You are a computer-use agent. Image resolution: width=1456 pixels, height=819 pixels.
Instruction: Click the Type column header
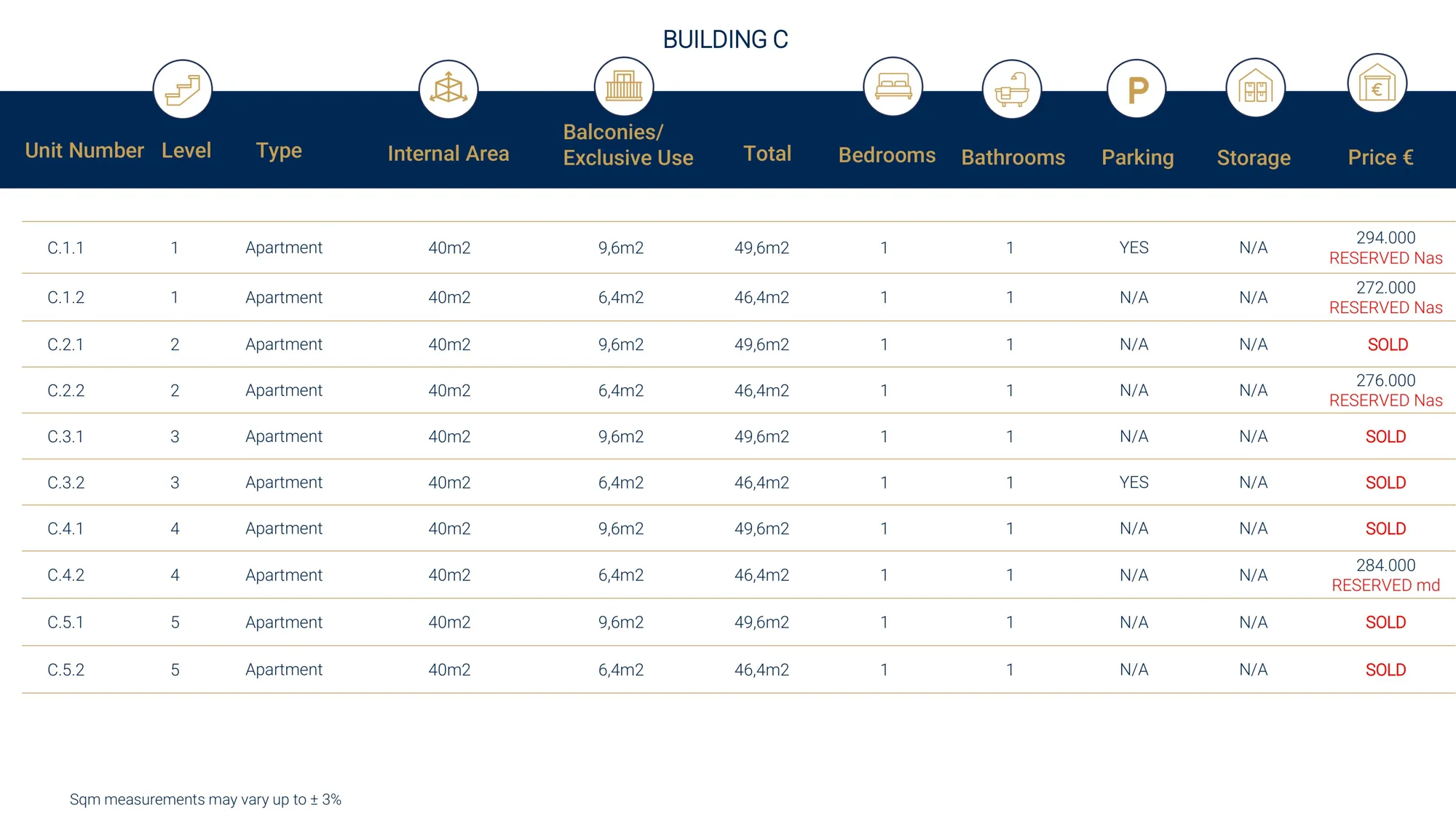[279, 151]
